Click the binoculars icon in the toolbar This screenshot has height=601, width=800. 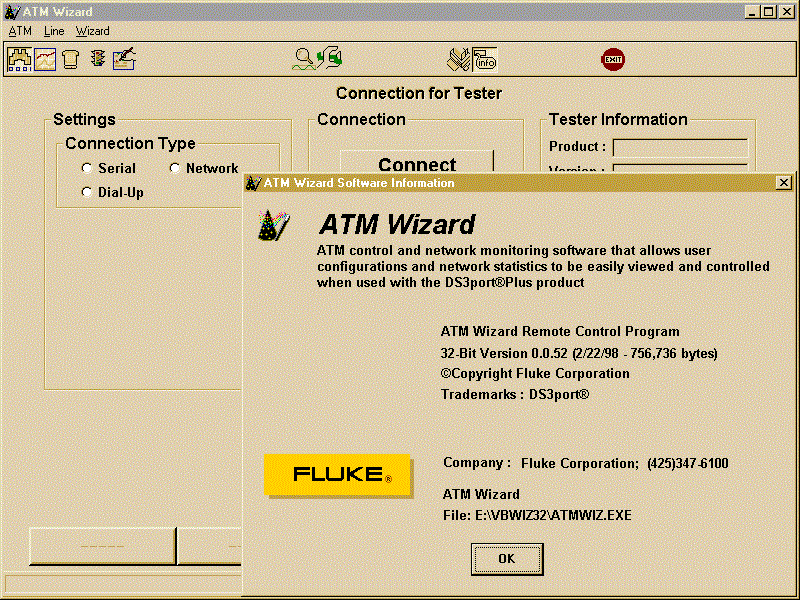click(x=19, y=59)
